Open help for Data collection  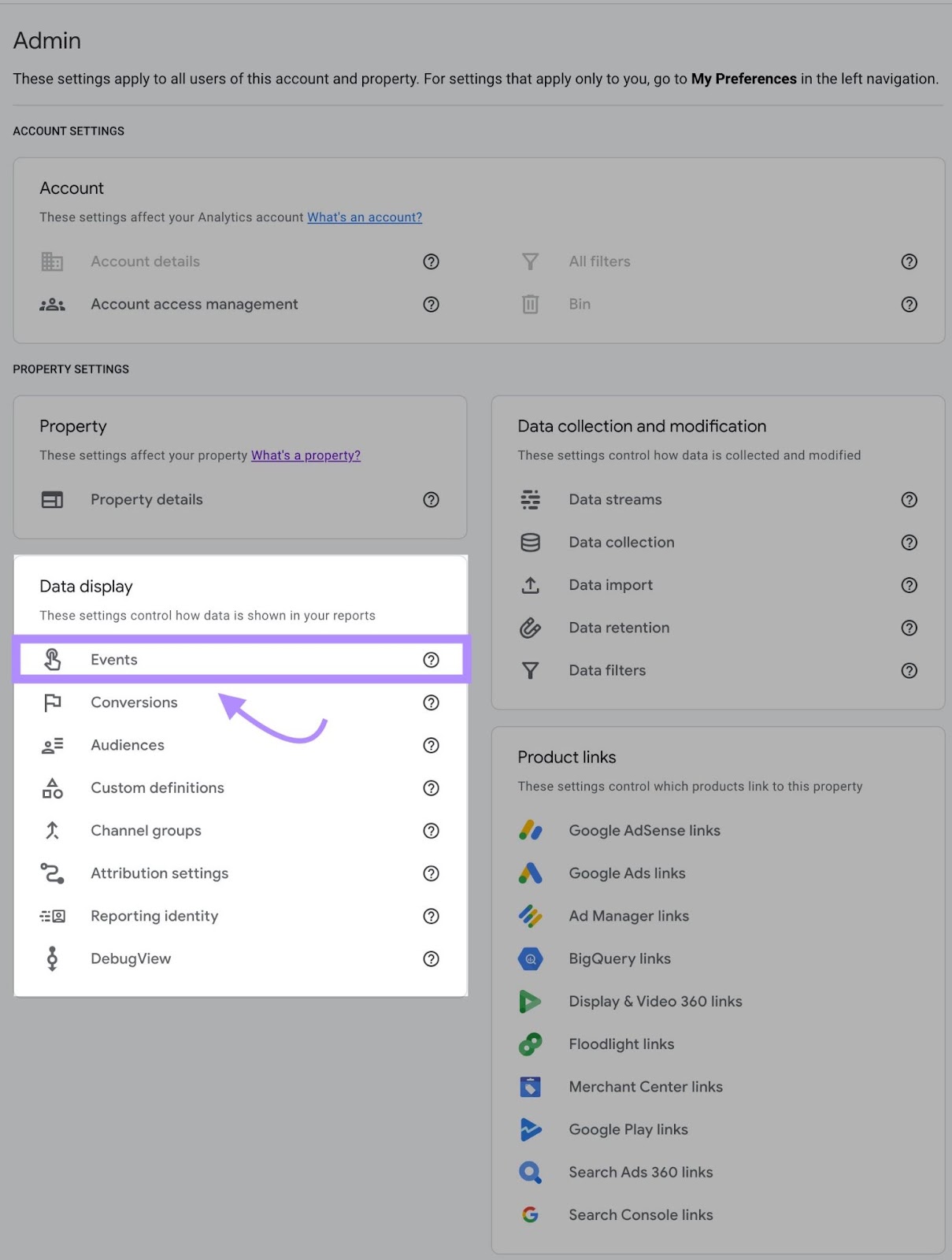click(909, 542)
